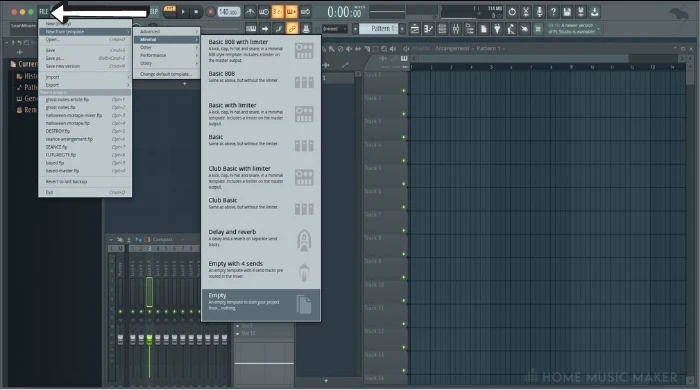Click the microphone one-click recording icon
This screenshot has width=700, height=390.
pyautogui.click(x=540, y=12)
